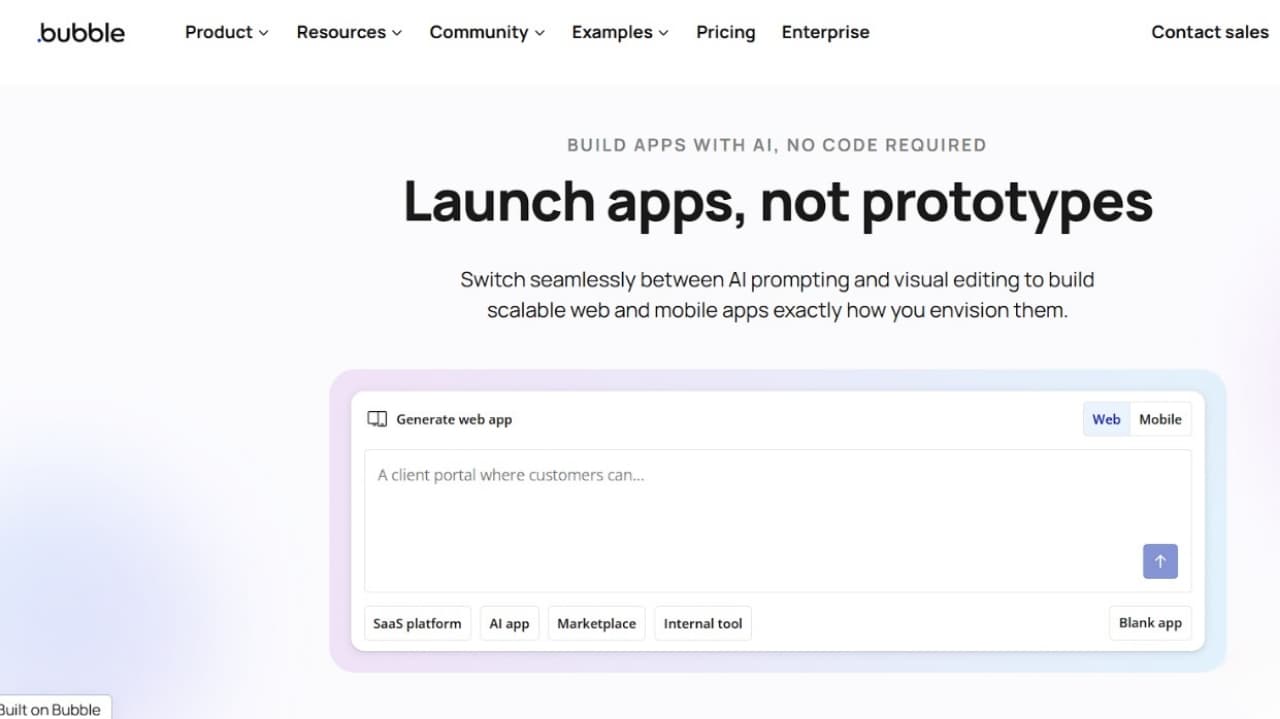Click the Generate web app label
This screenshot has width=1280, height=719.
[454, 419]
